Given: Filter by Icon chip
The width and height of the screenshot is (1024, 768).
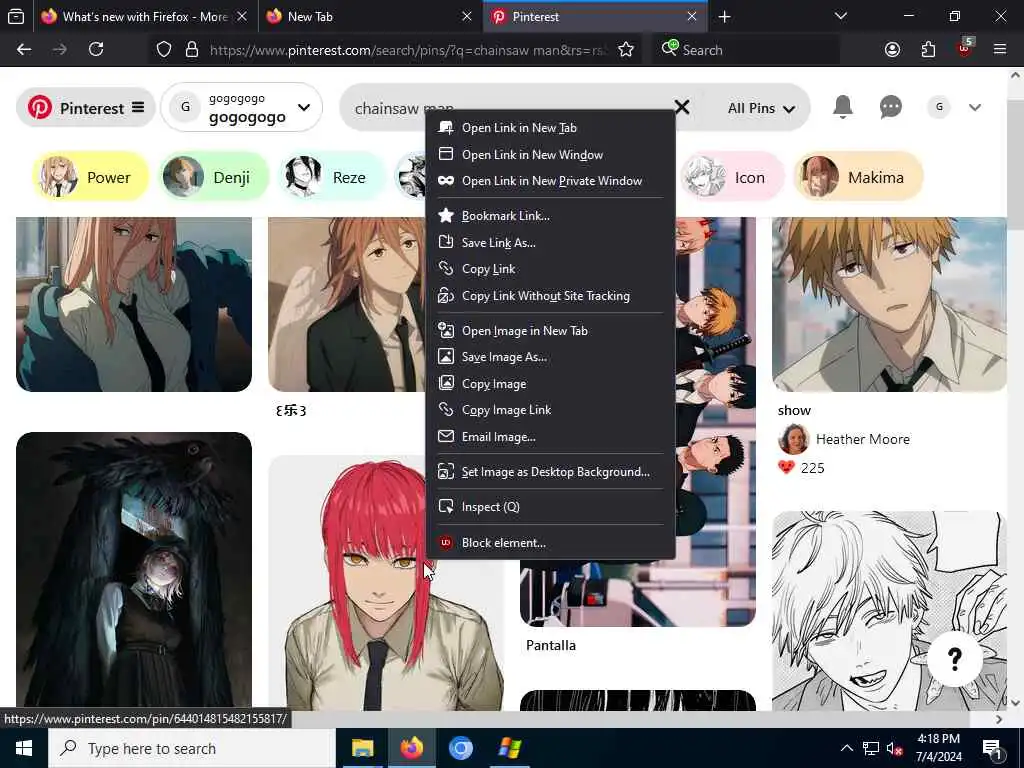Looking at the screenshot, I should point(731,177).
